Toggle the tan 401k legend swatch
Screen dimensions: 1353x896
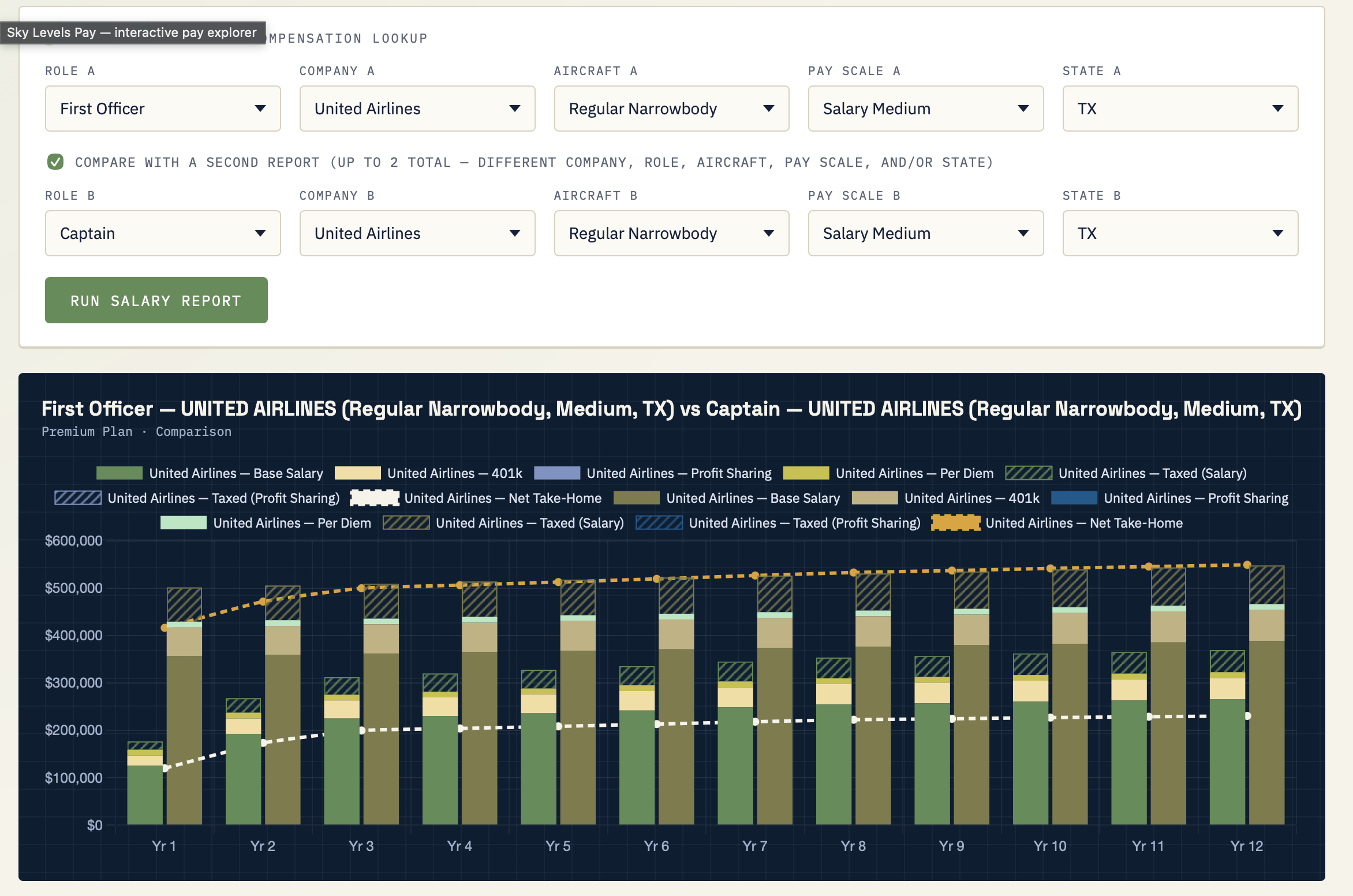coord(874,498)
